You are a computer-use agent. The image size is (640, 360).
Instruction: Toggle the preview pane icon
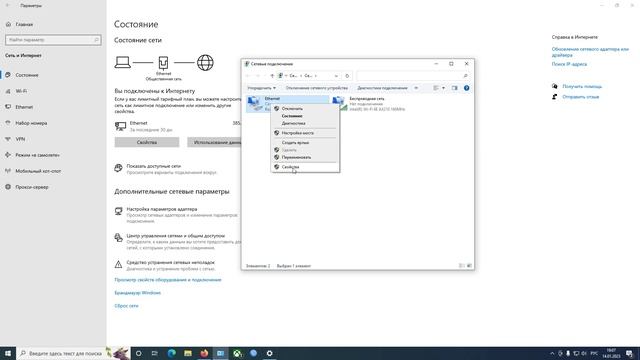point(455,88)
